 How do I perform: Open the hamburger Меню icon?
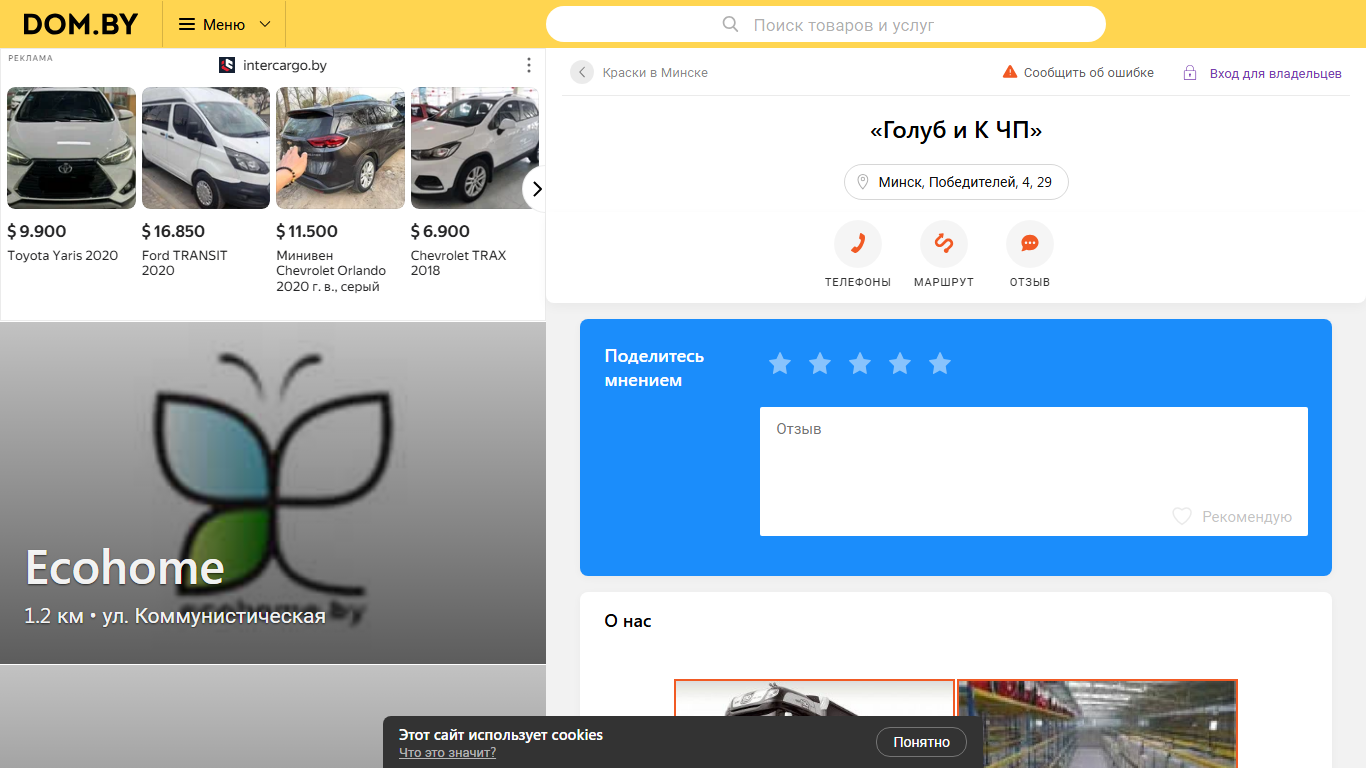click(x=187, y=24)
